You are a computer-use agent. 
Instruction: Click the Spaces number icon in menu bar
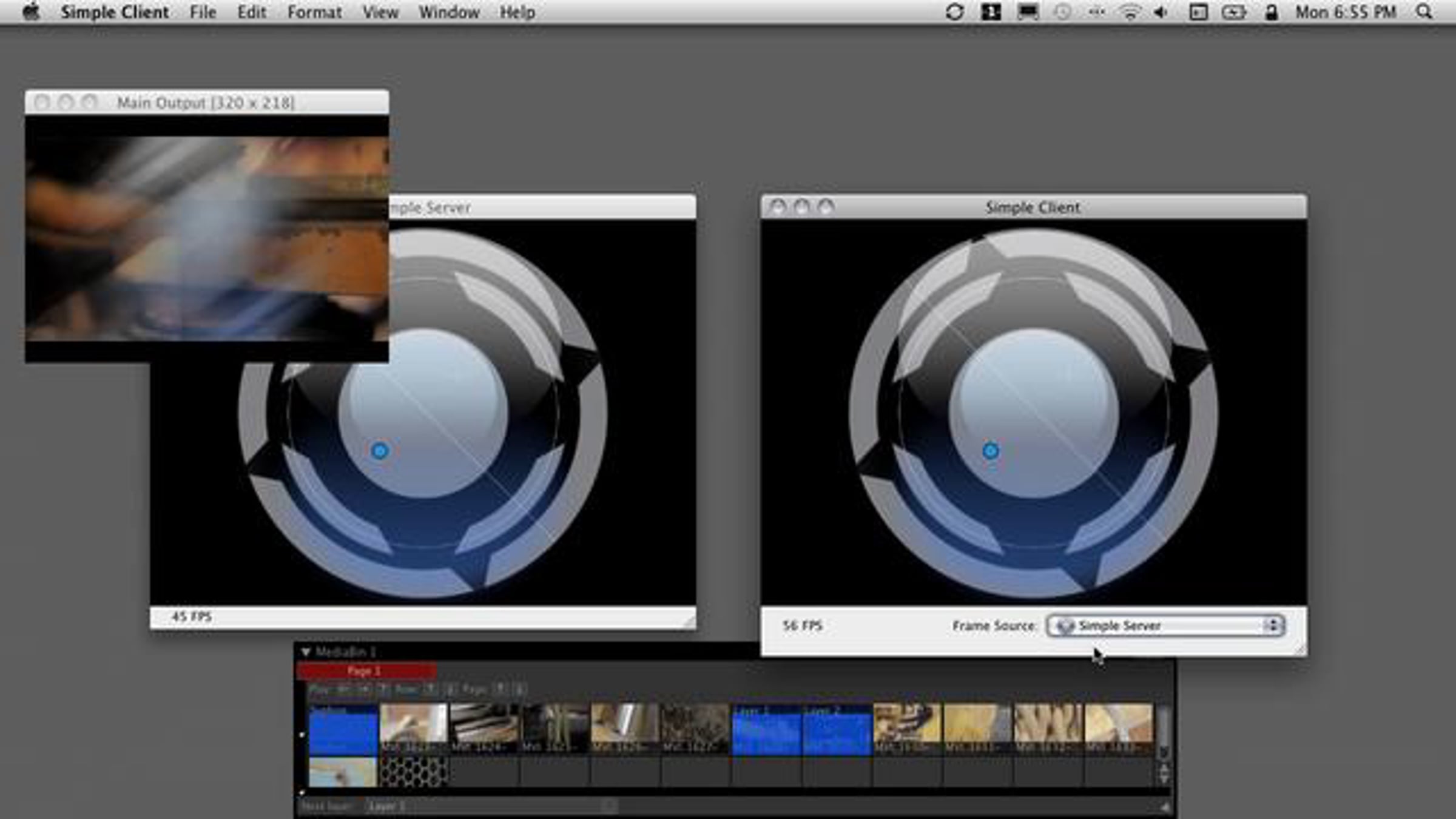point(991,12)
